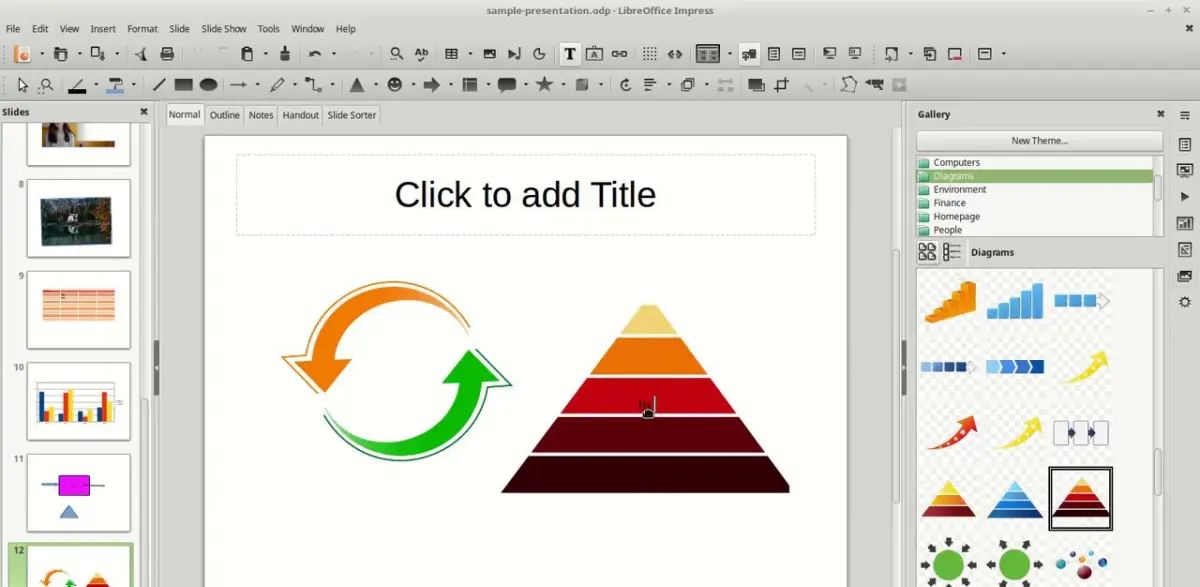The height and width of the screenshot is (587, 1200).
Task: Switch to Notes view tab
Action: (x=261, y=115)
